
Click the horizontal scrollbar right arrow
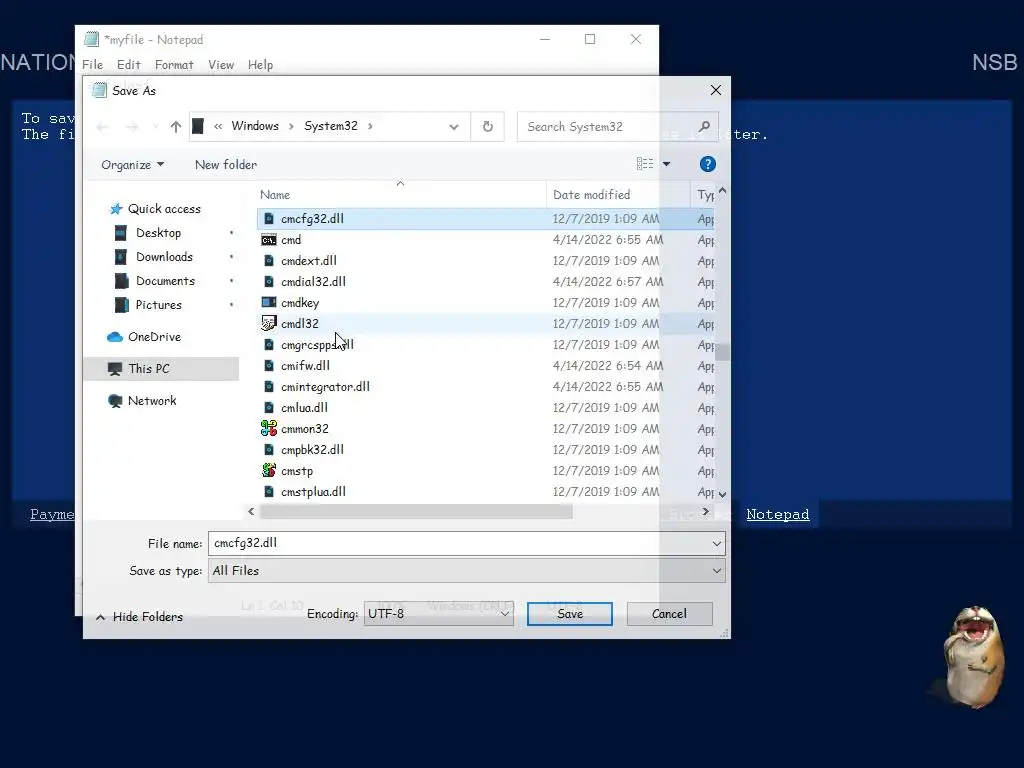pos(705,512)
